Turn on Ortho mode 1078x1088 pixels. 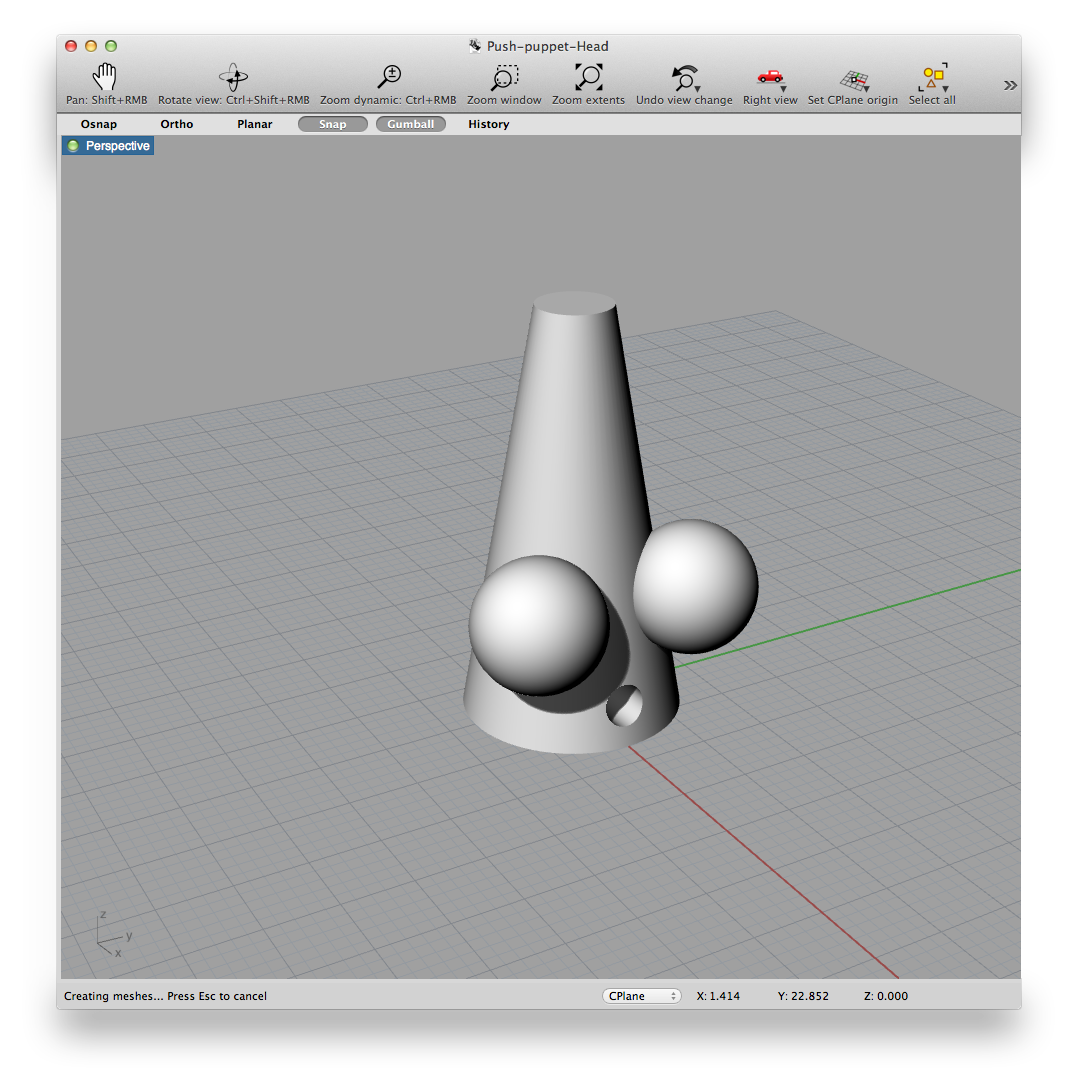[176, 124]
